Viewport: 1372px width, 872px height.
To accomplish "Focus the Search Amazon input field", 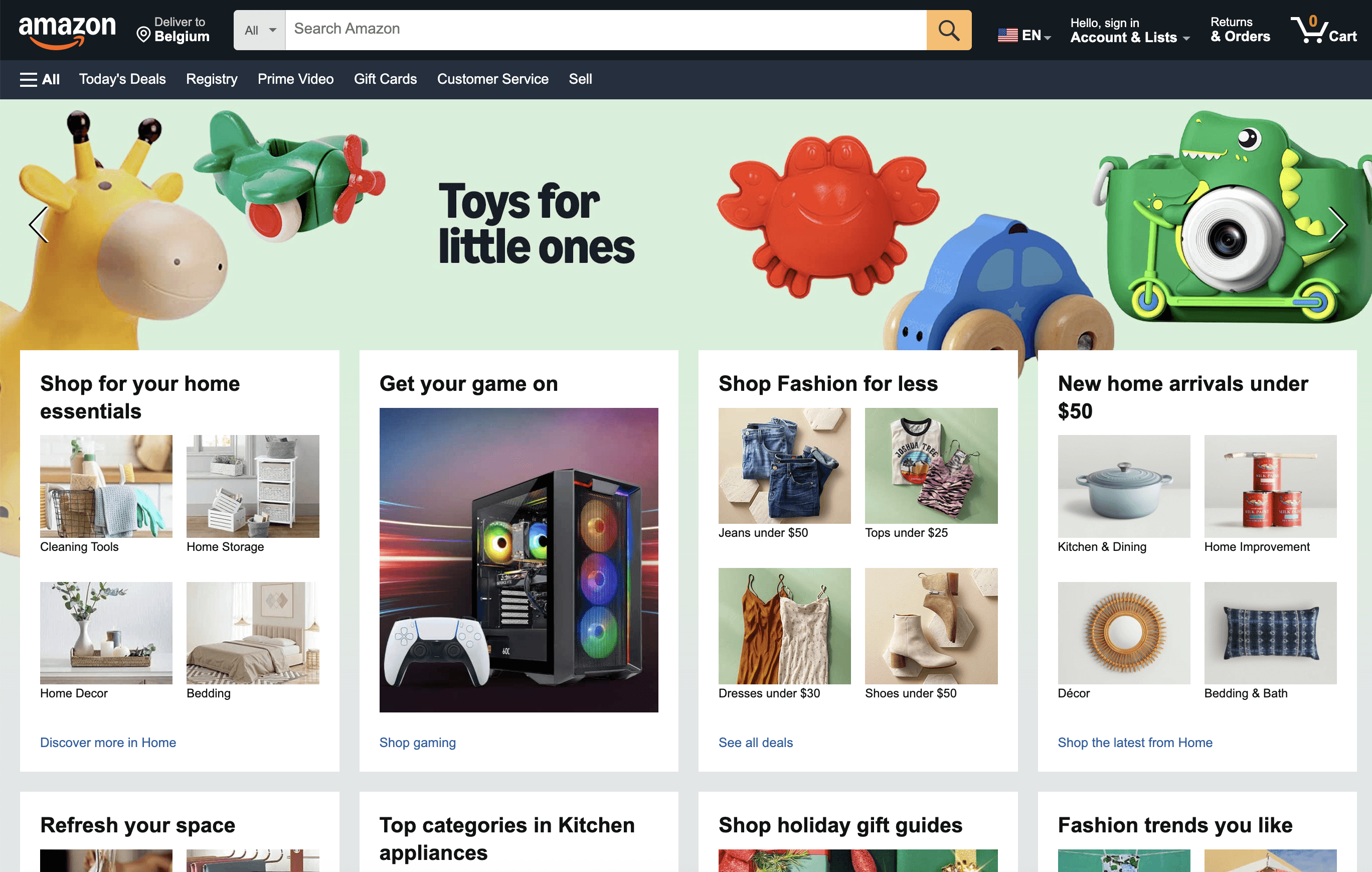I will [606, 30].
